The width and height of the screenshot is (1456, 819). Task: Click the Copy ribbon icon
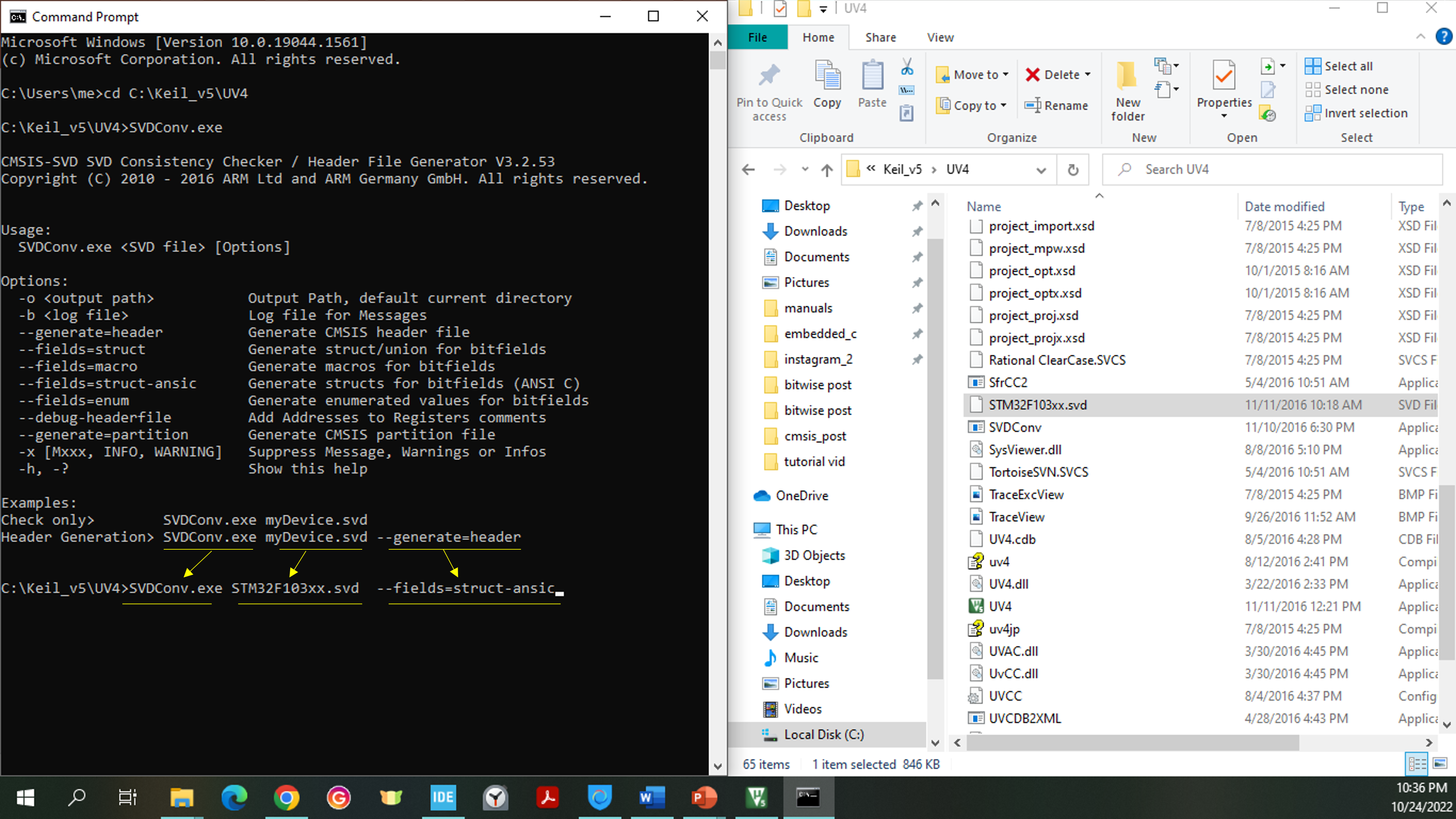tap(828, 76)
